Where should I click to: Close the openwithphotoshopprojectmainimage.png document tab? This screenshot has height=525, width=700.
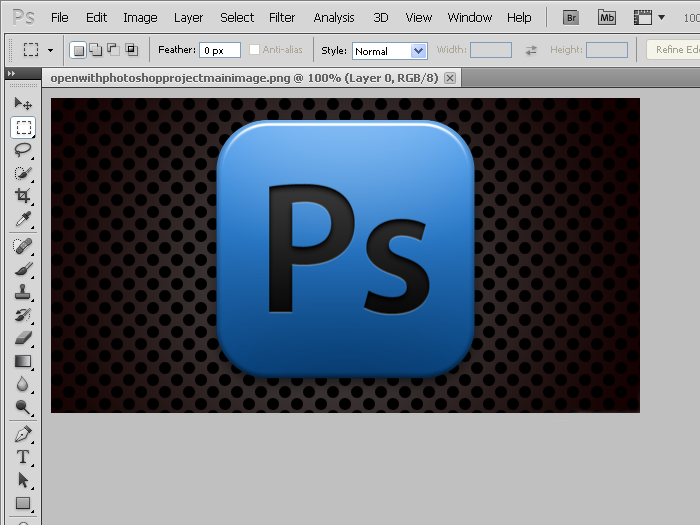(x=450, y=79)
